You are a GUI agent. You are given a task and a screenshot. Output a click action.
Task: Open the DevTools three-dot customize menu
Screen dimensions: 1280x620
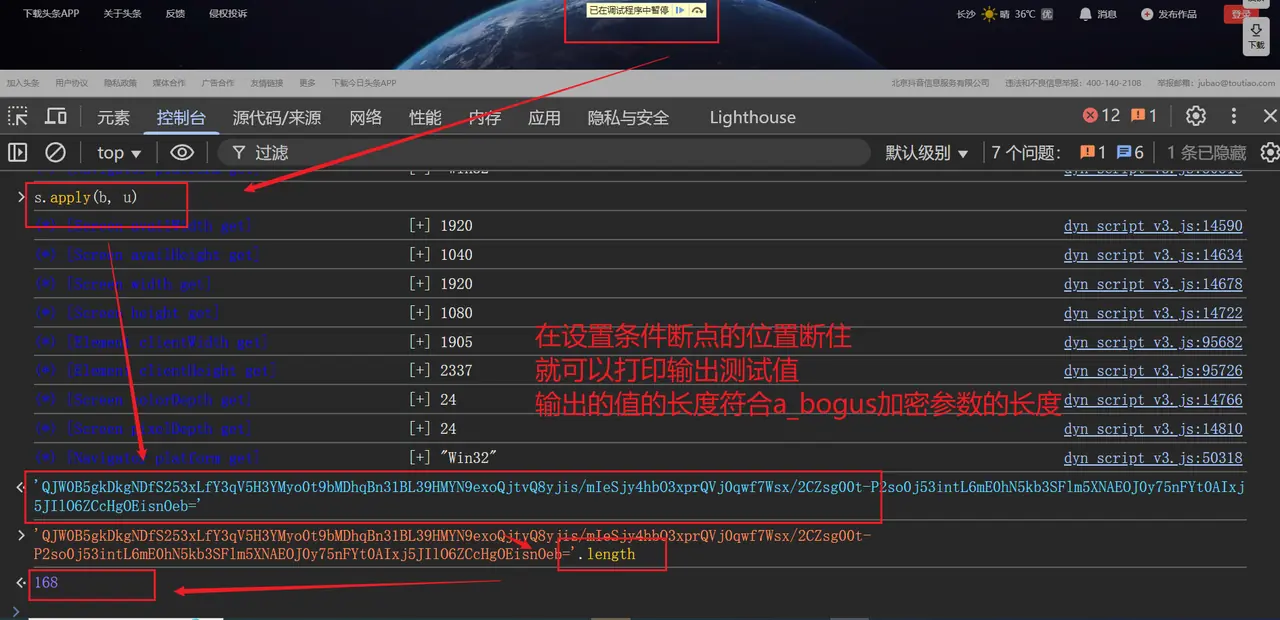(1234, 116)
